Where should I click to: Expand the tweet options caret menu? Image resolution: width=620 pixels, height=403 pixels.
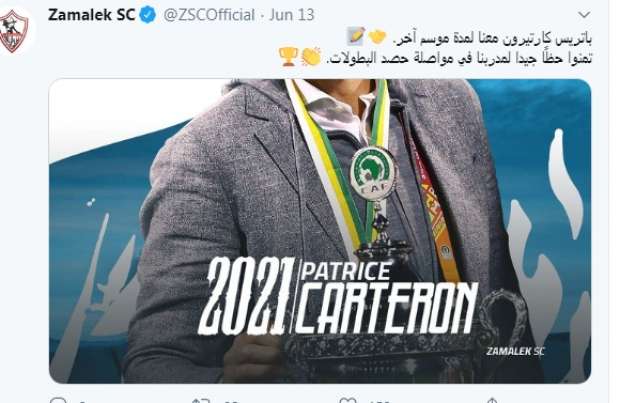(x=584, y=15)
